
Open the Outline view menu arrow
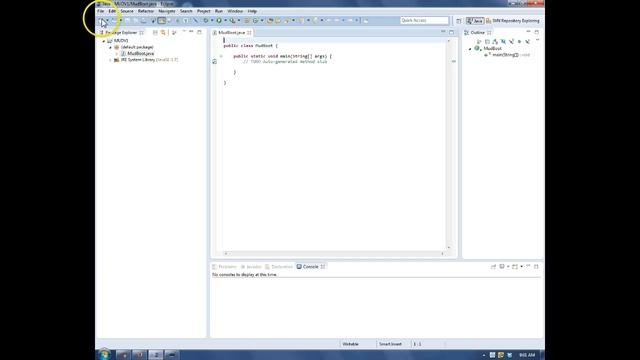point(537,41)
